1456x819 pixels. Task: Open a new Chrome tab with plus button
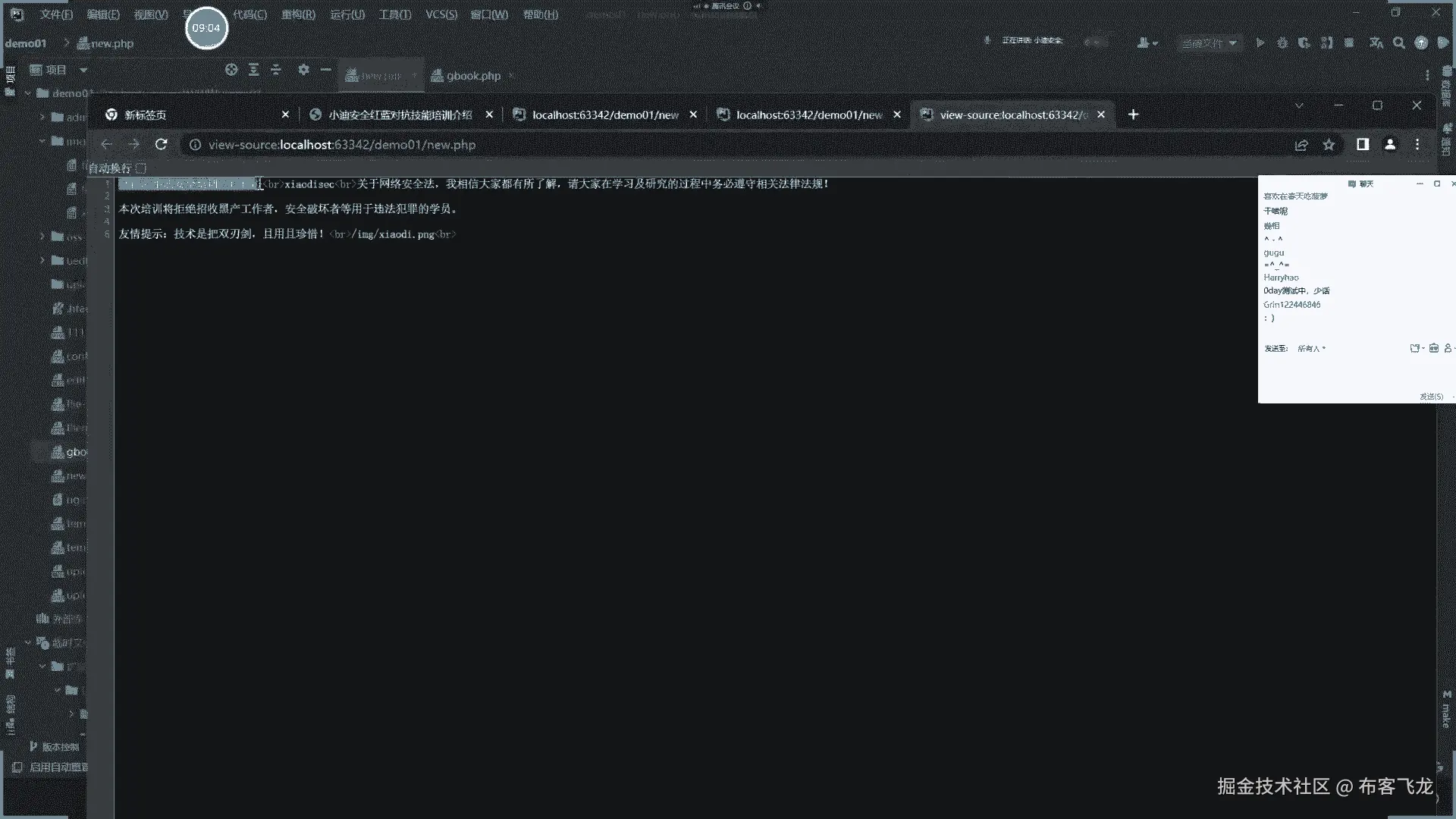point(1133,115)
